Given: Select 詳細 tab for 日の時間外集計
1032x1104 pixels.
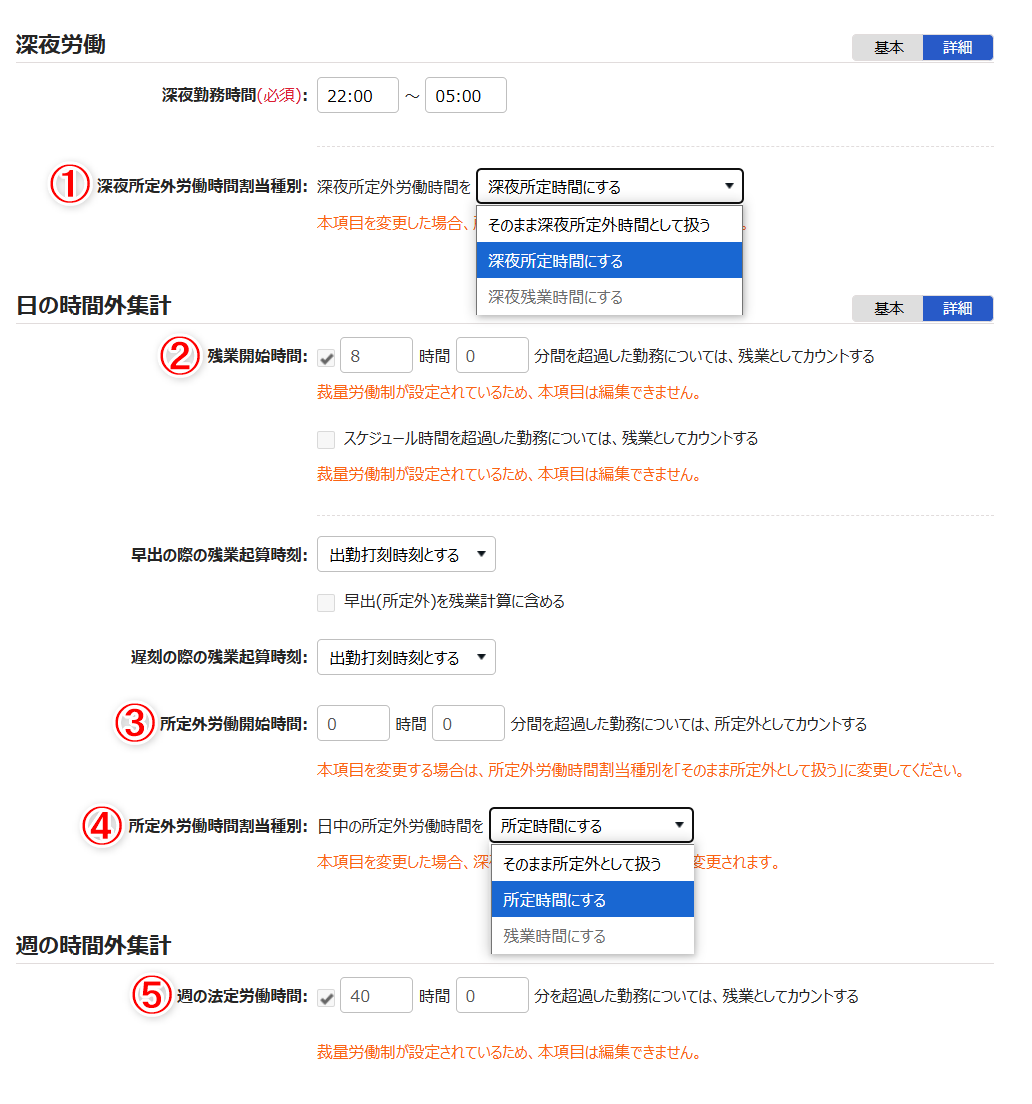Looking at the screenshot, I should tap(957, 308).
